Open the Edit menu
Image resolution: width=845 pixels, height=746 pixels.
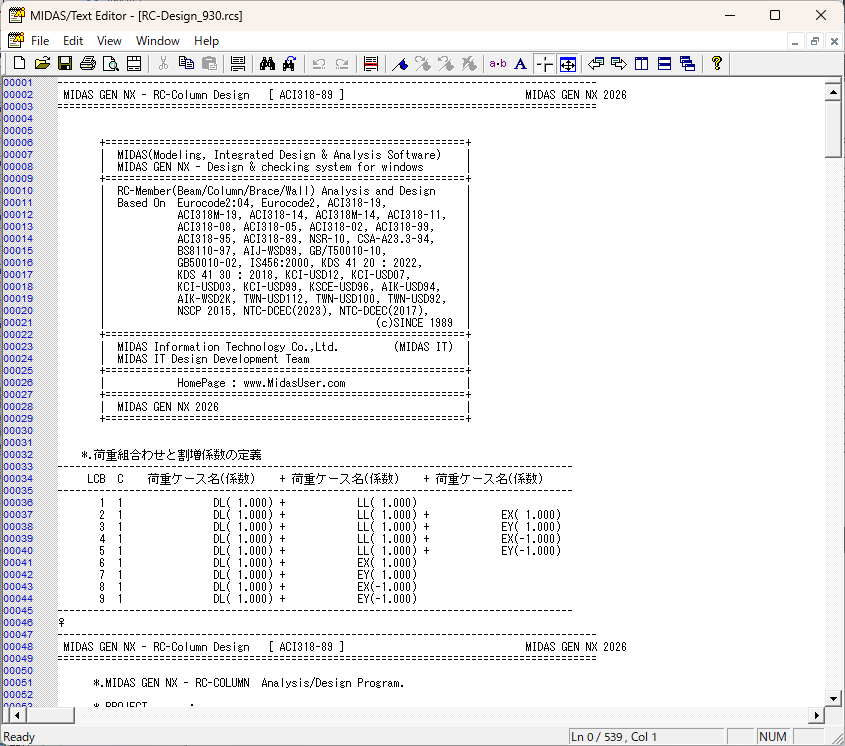73,41
